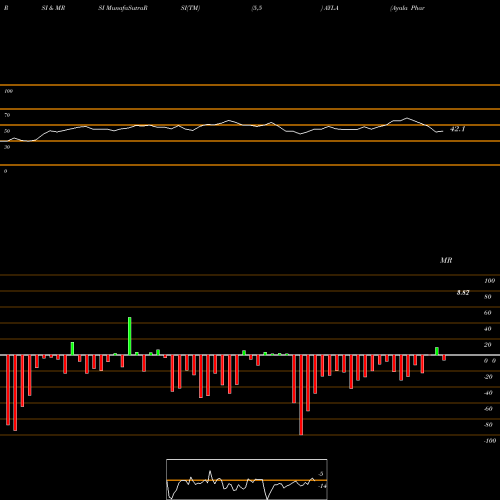500x500 pixels.
Task: Click the '30' level label on RSI axis
Action: point(7,147)
